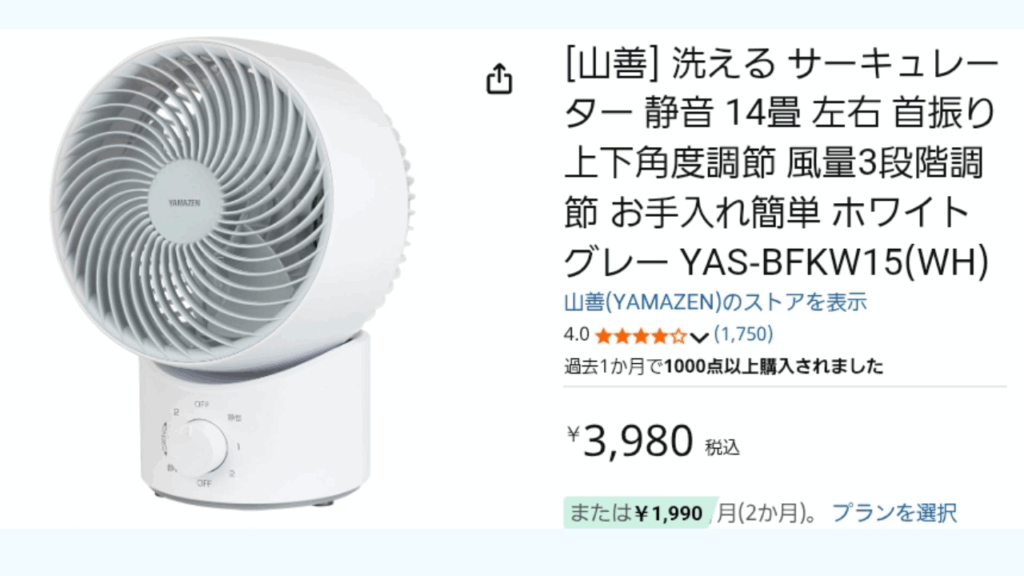Click the 税込 label next to price
This screenshot has width=1024, height=576.
click(722, 448)
